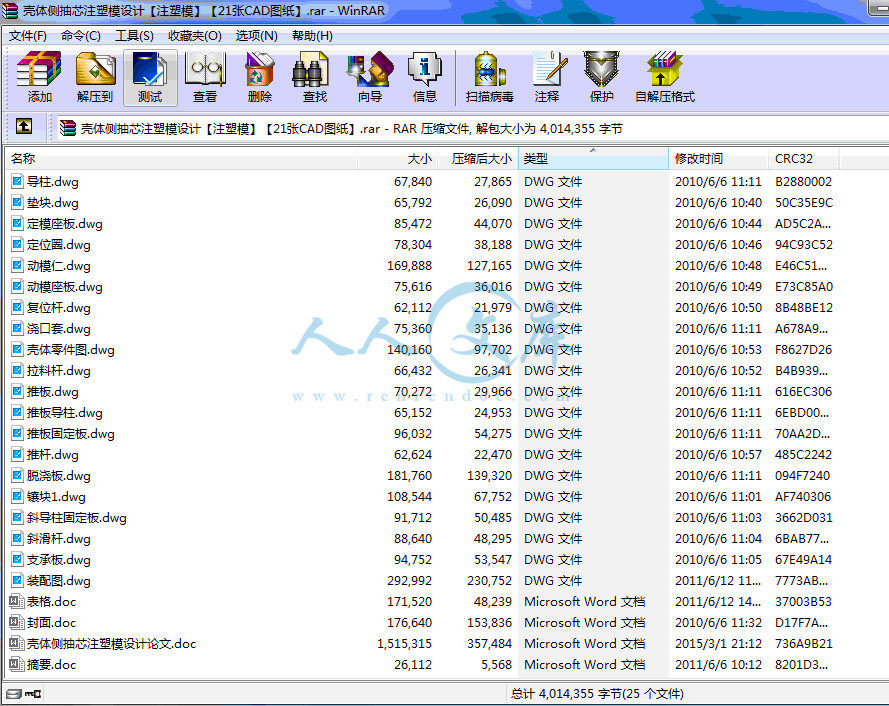Click the Extract To (解压到) icon
The height and width of the screenshot is (706, 889).
95,78
